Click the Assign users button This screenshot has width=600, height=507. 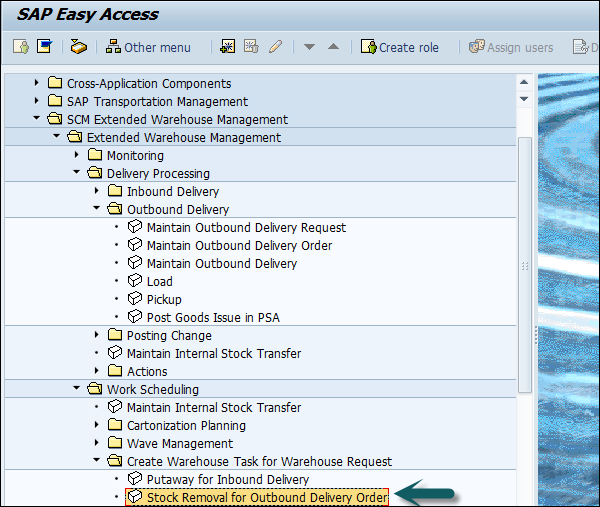[511, 47]
